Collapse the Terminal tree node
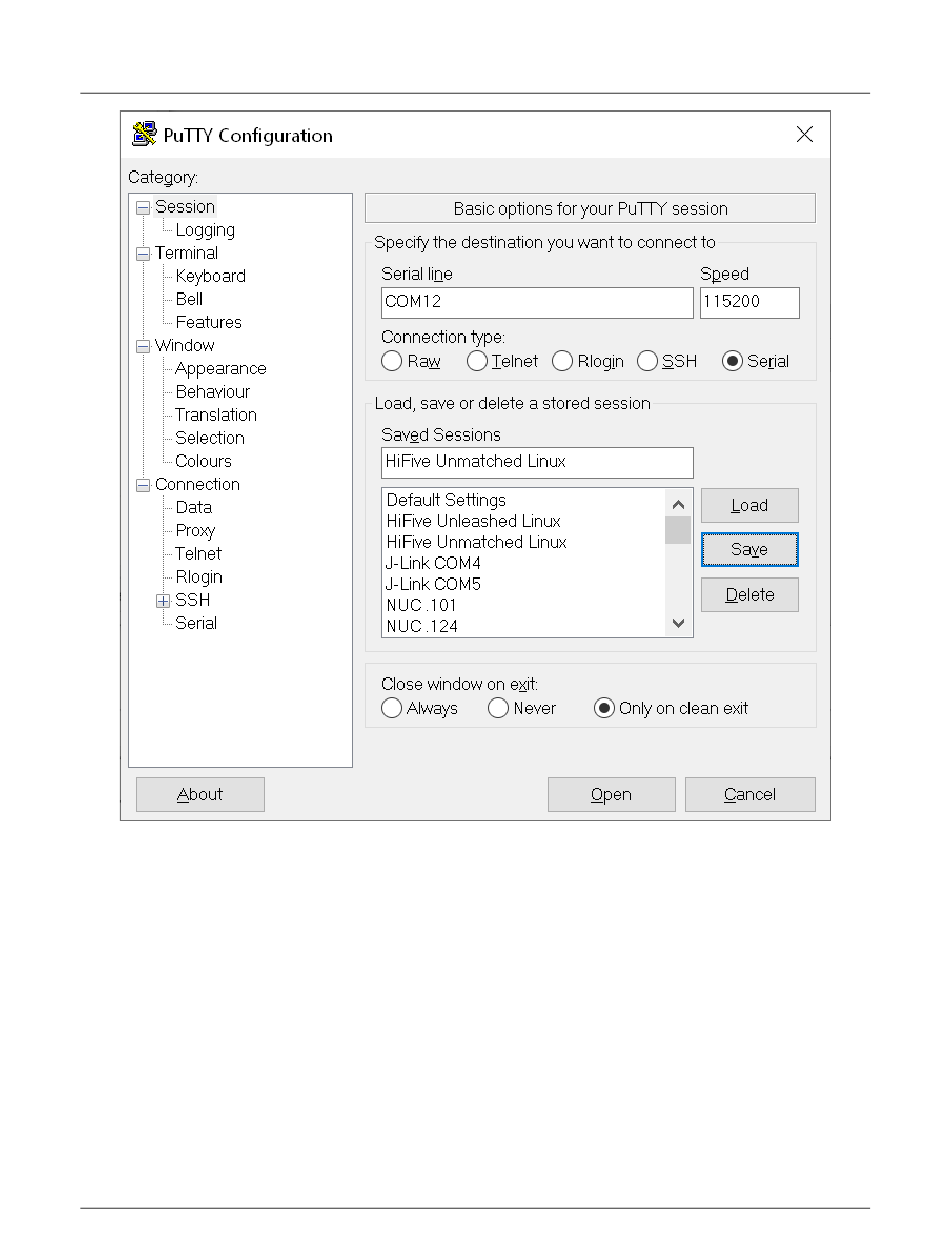950x1254 pixels. pyautogui.click(x=143, y=254)
